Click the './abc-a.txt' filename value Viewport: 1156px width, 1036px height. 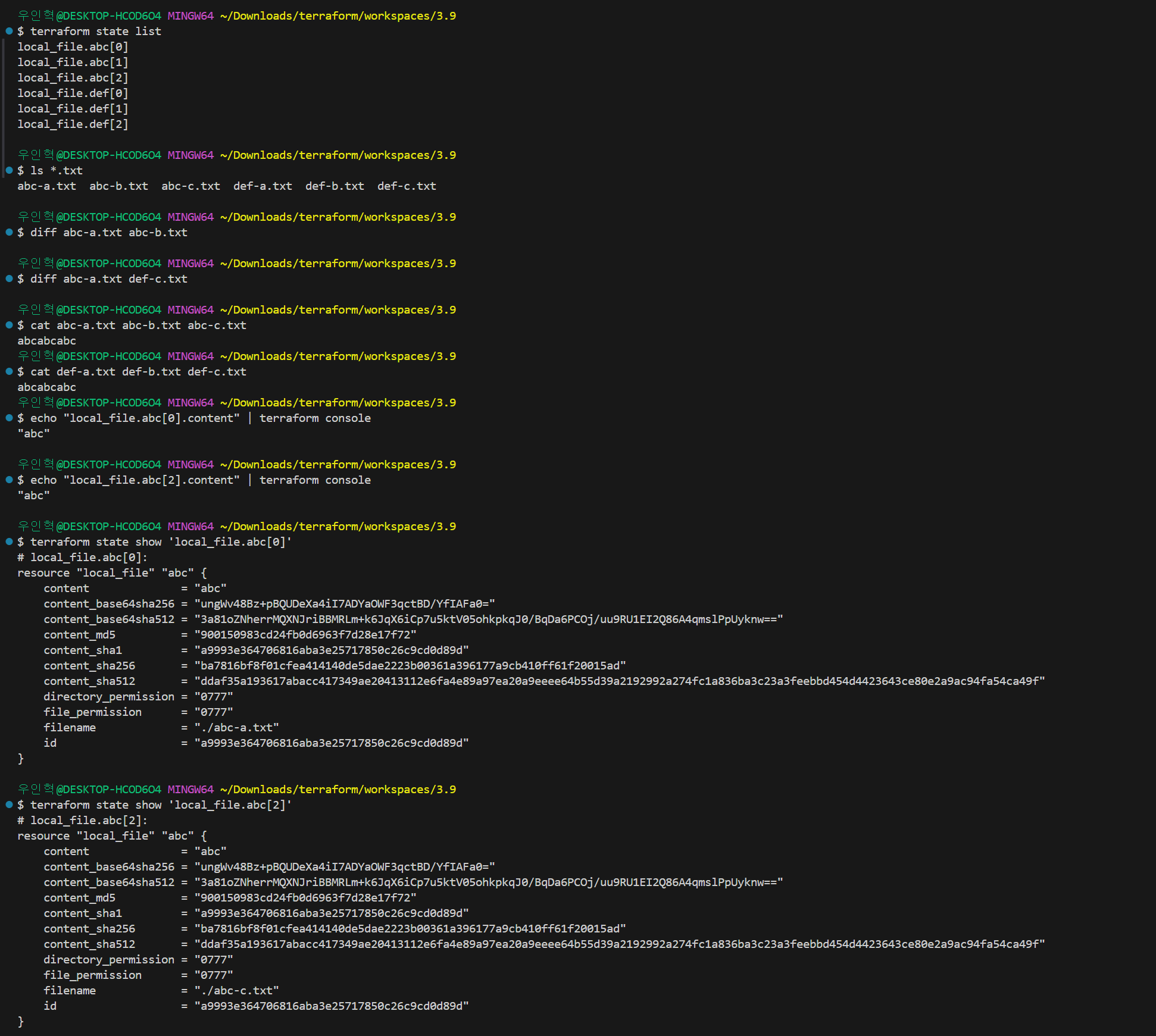(x=236, y=727)
